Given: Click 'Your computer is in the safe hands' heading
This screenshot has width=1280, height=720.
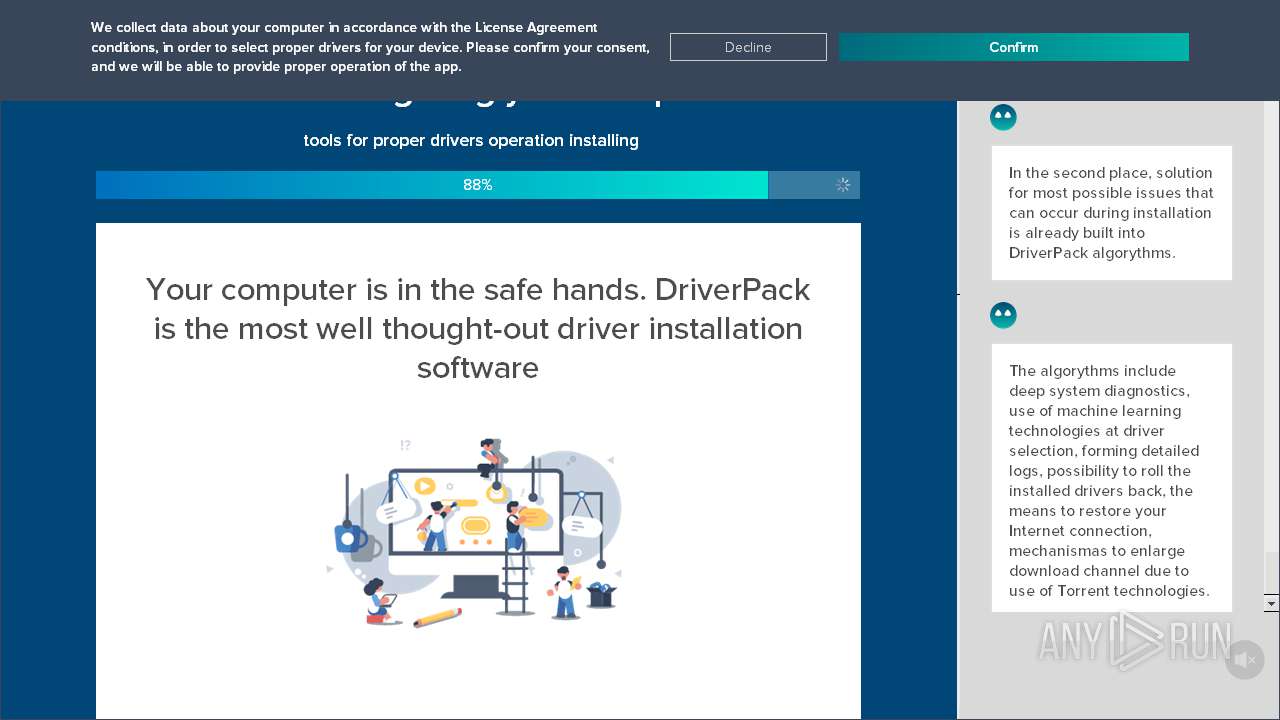Looking at the screenshot, I should coord(478,328).
